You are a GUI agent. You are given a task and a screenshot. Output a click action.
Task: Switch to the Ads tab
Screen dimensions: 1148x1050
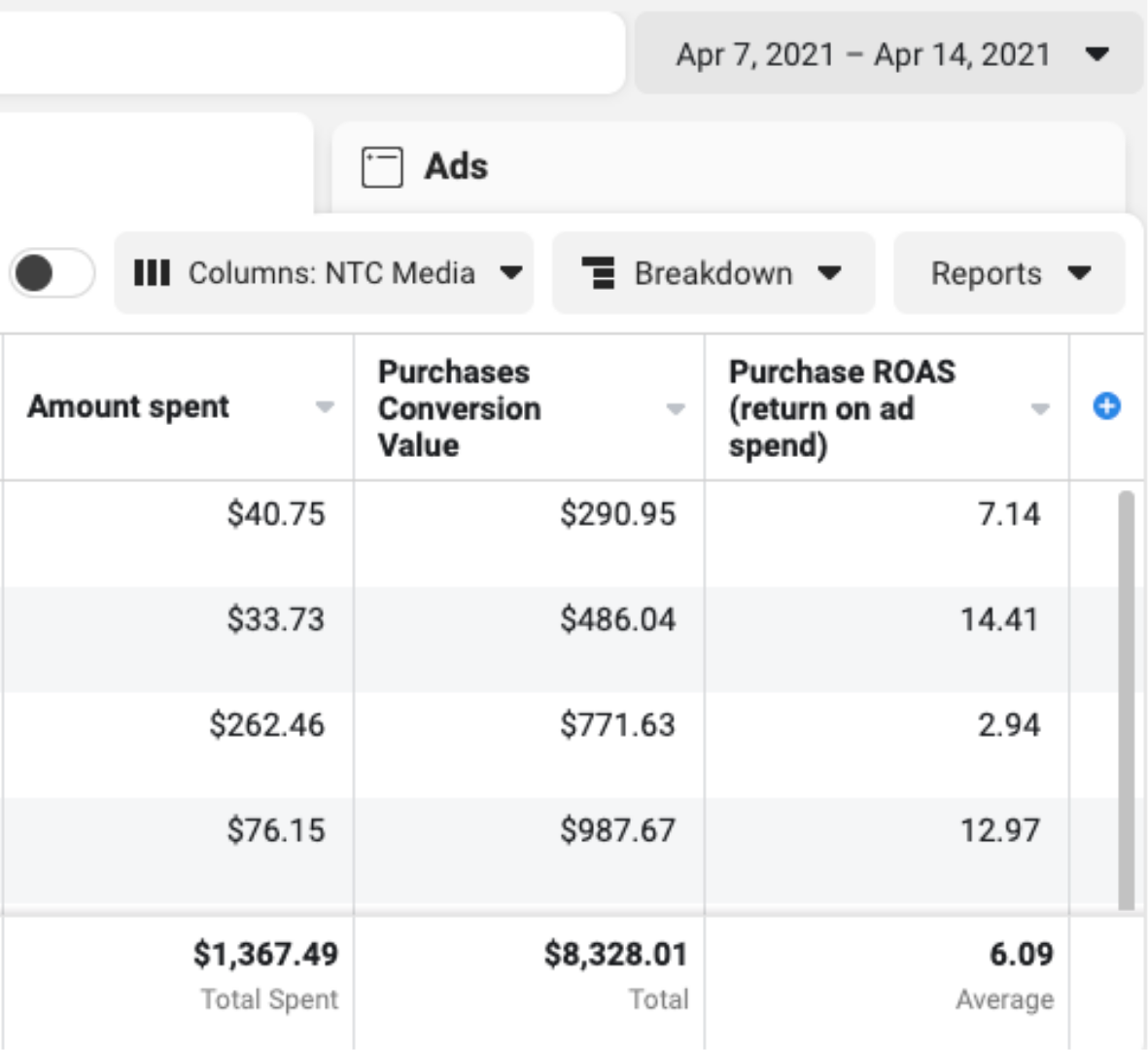[x=457, y=166]
